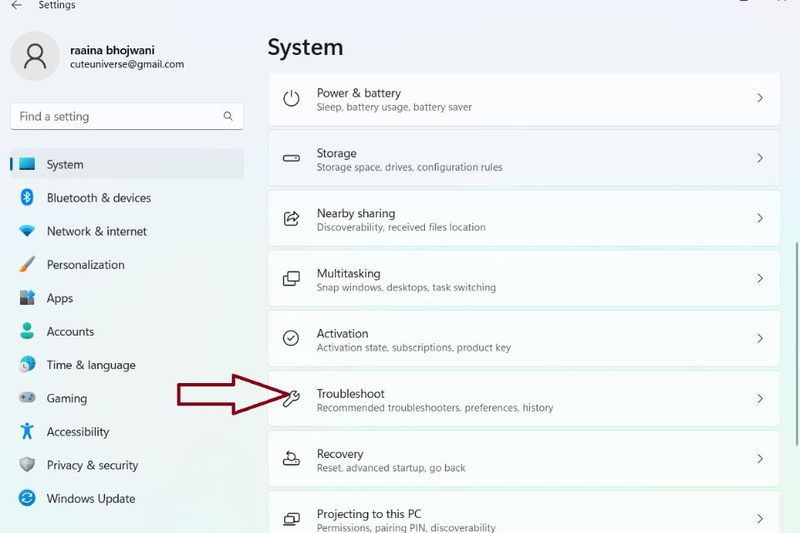Click "Storage space, drives, configuration rules" text
This screenshot has width=800, height=533.
click(409, 167)
